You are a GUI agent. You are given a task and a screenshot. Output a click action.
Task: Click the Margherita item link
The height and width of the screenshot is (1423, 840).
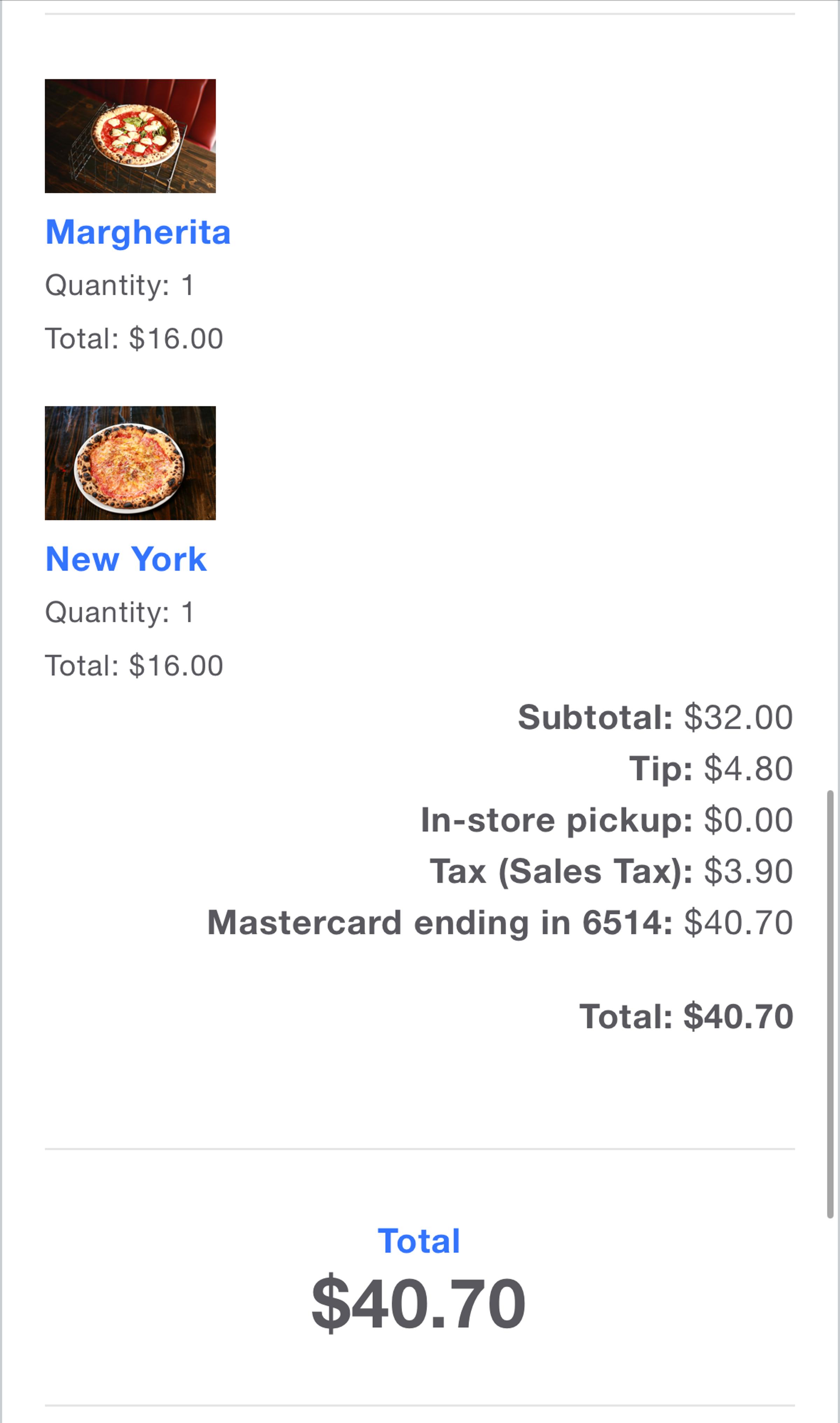(x=138, y=232)
